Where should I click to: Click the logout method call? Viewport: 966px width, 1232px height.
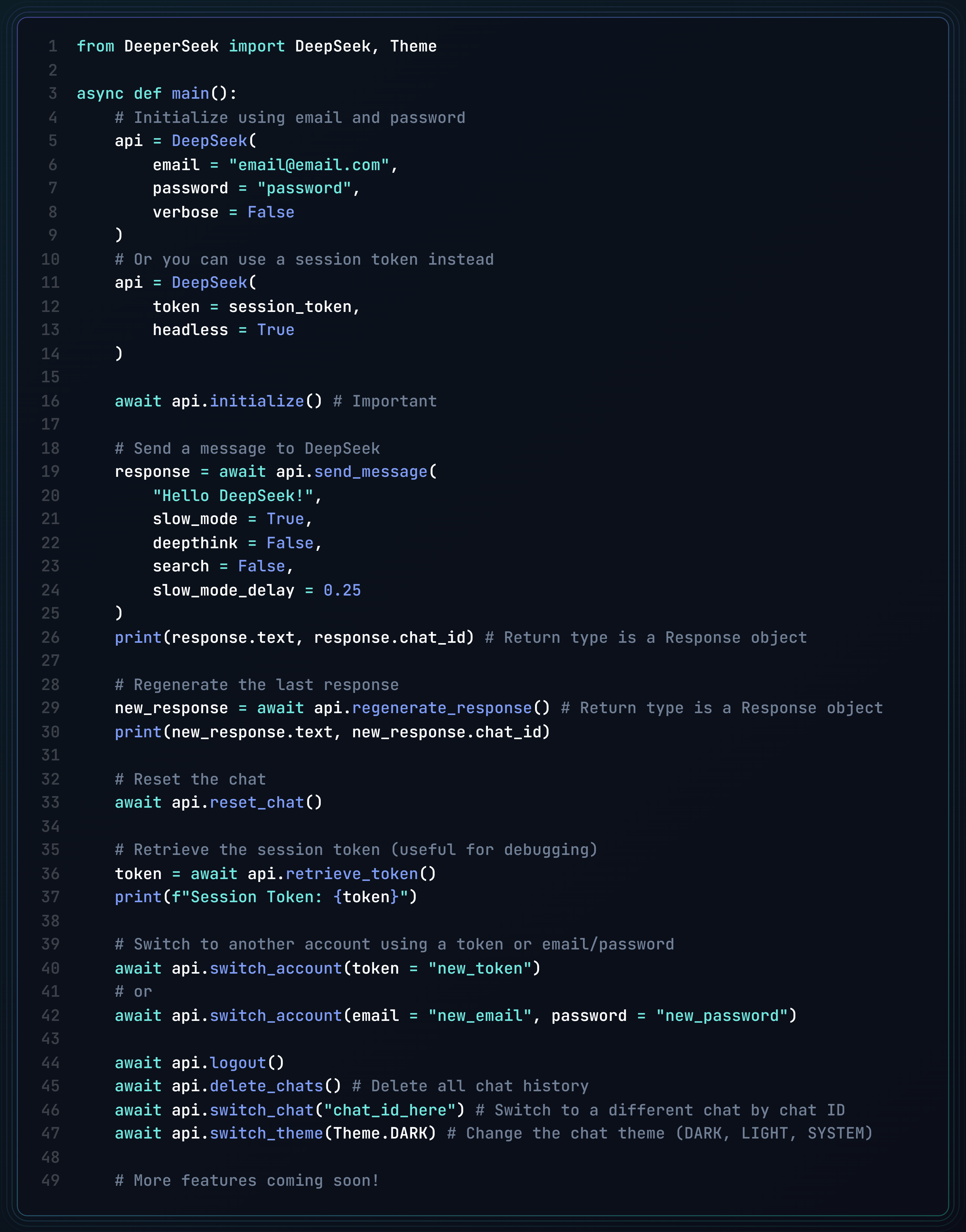(238, 1063)
